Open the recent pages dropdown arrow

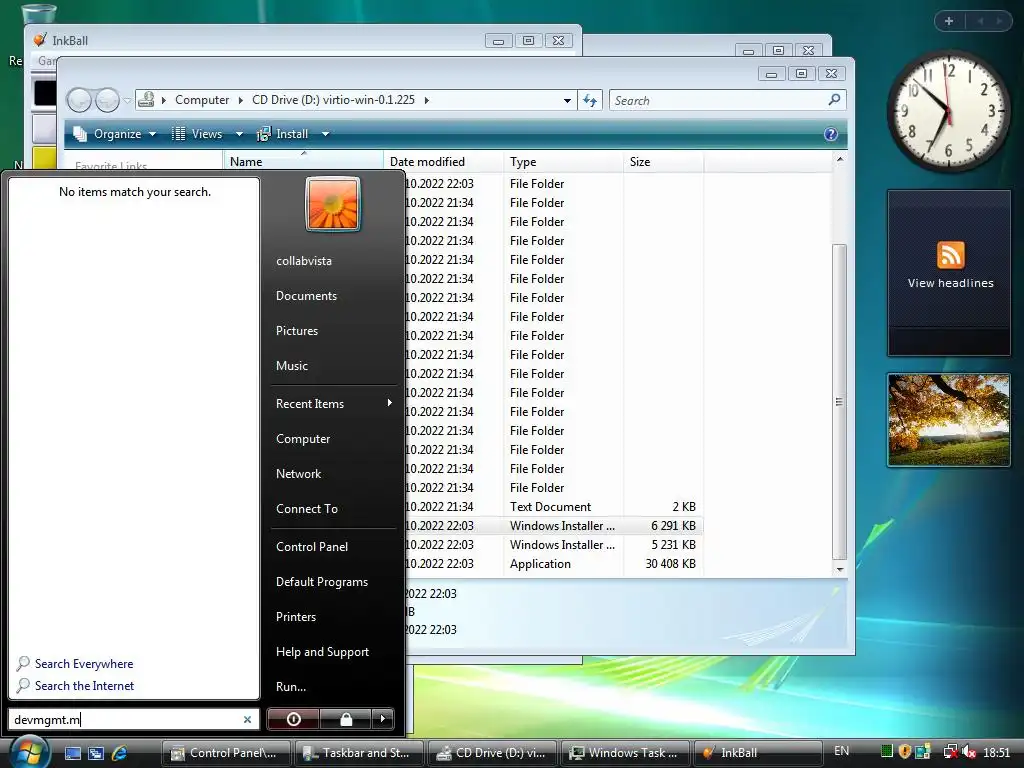(x=127, y=100)
